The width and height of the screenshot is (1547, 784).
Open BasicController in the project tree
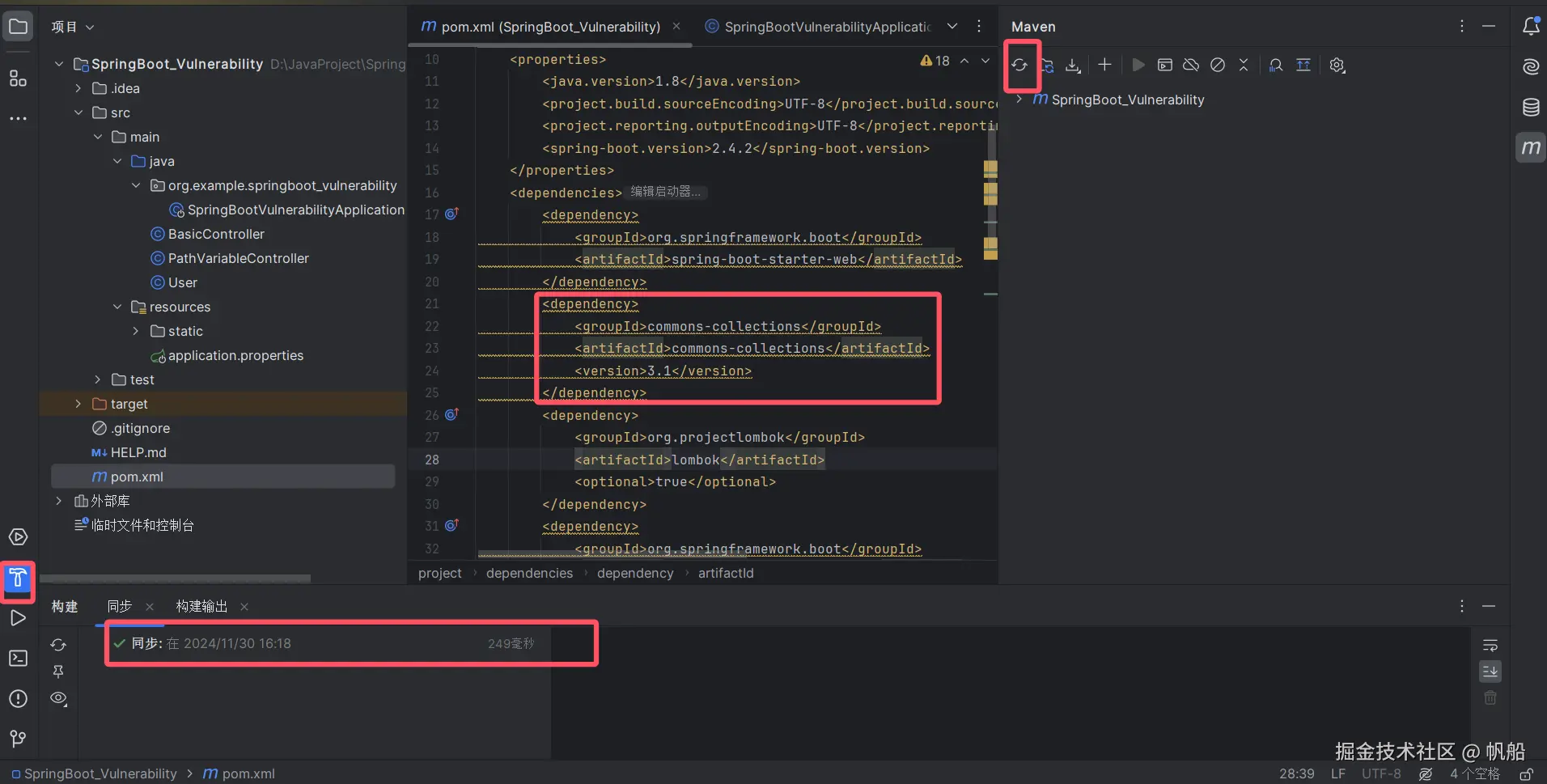coord(216,234)
